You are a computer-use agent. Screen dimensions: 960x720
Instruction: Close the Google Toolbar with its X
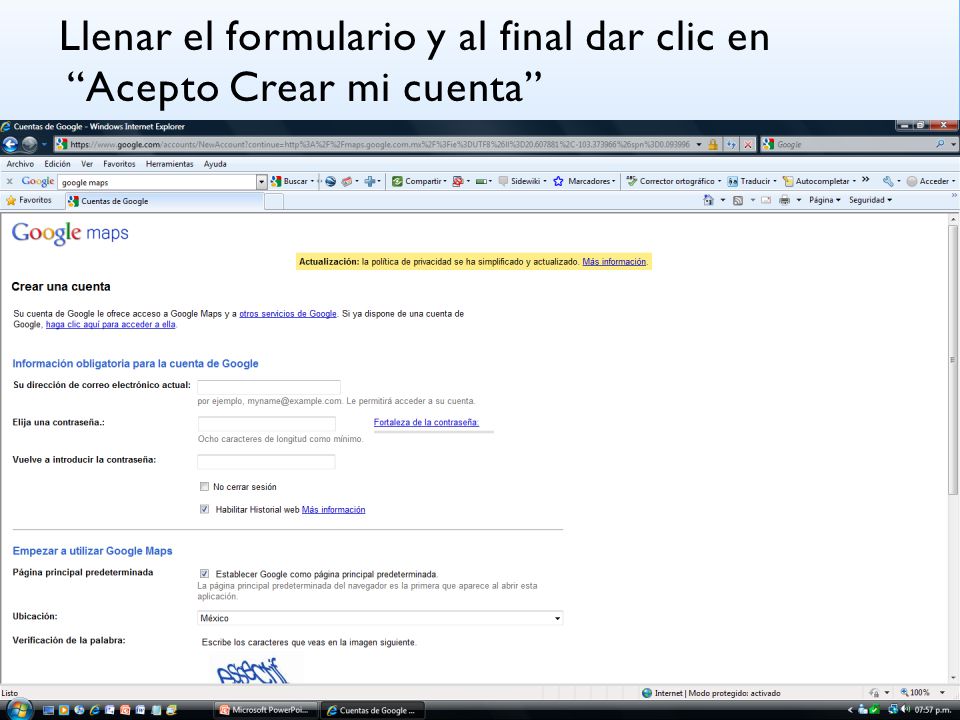9,181
